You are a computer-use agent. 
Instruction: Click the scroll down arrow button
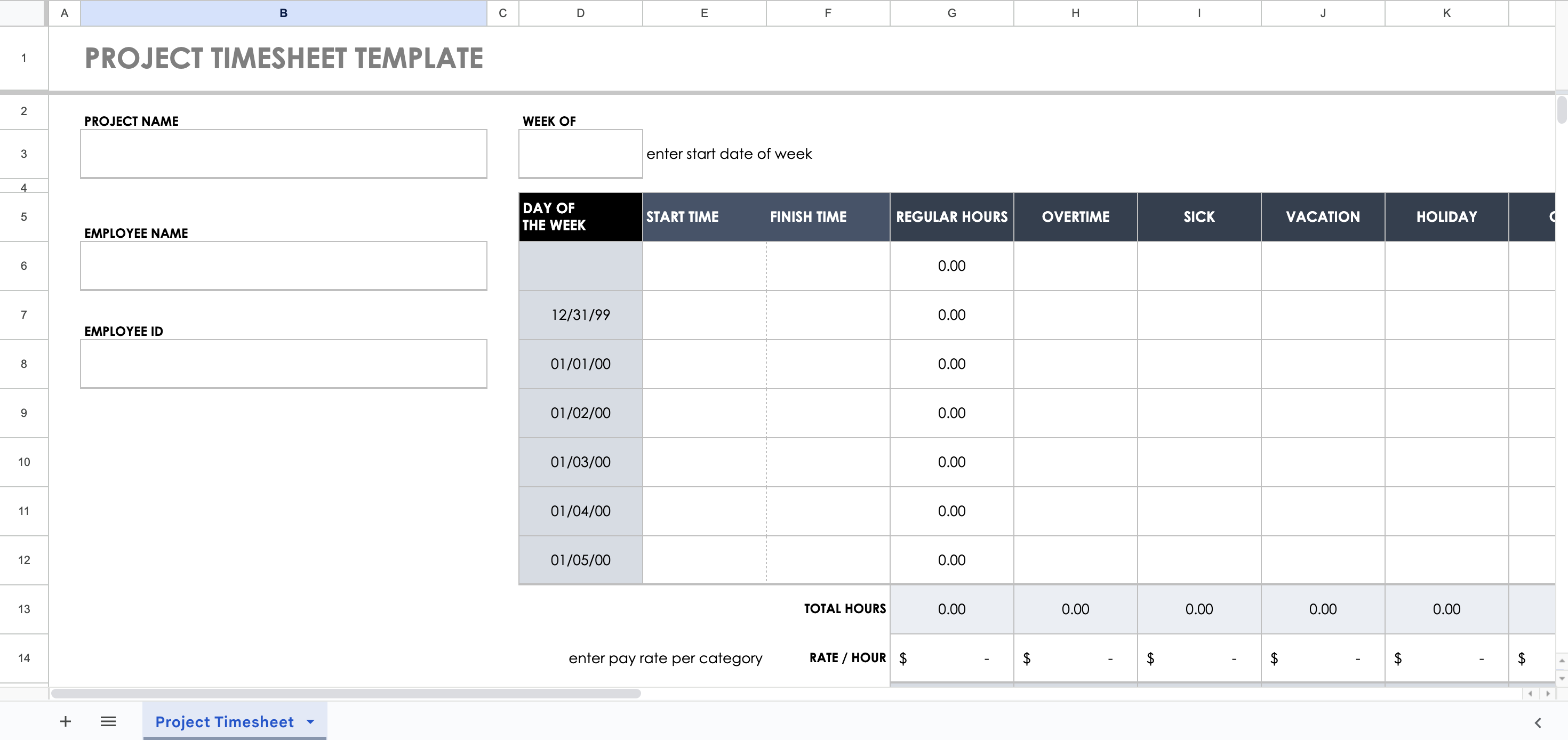pyautogui.click(x=1561, y=678)
